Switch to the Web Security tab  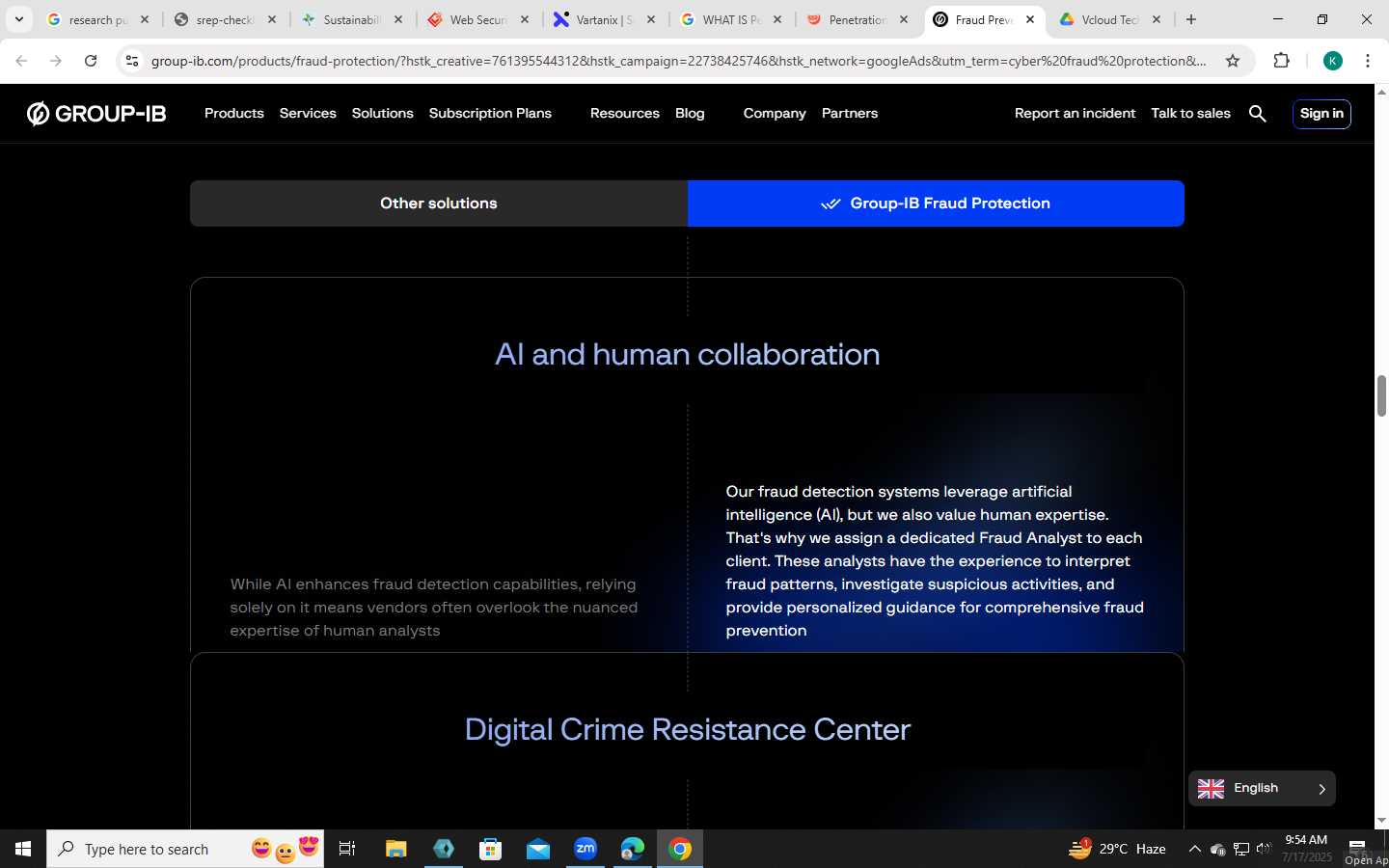point(477,19)
